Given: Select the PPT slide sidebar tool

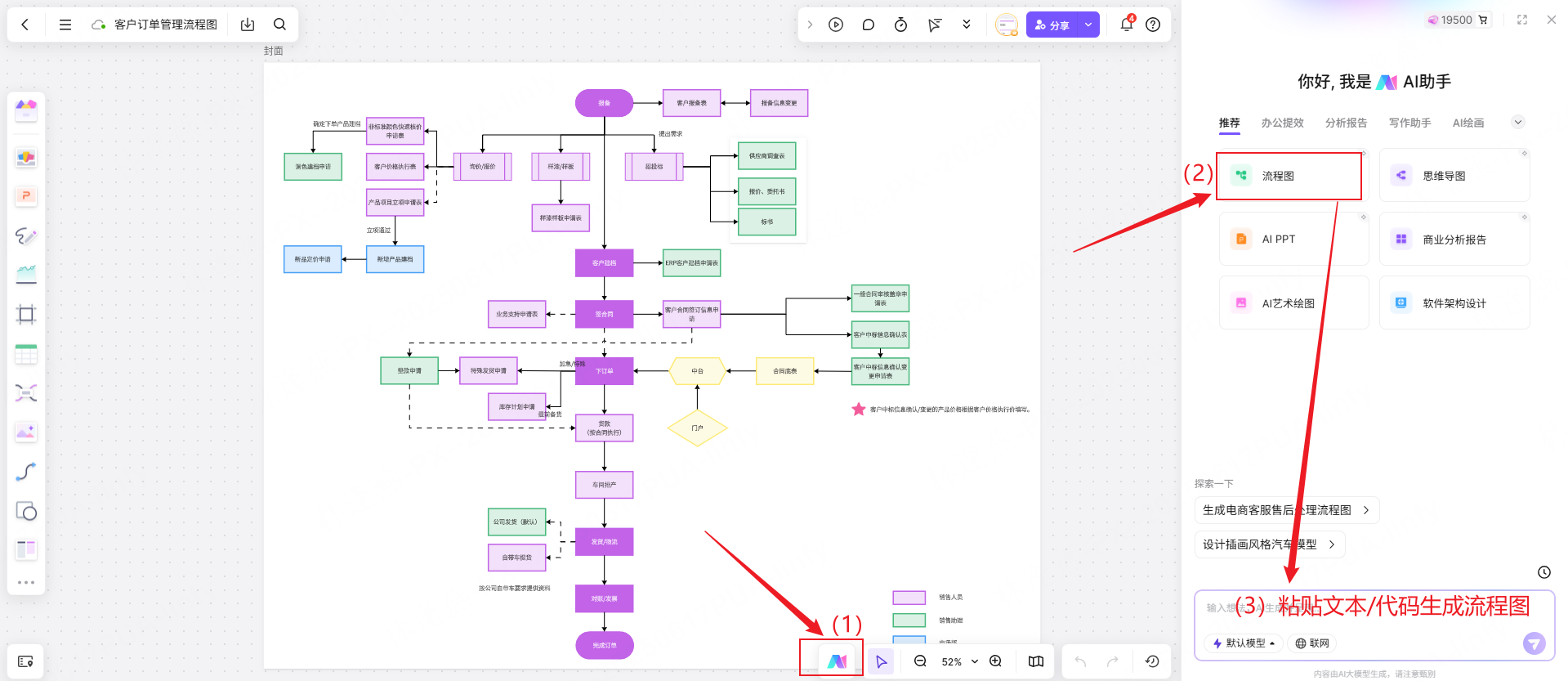Looking at the screenshot, I should coord(26,196).
